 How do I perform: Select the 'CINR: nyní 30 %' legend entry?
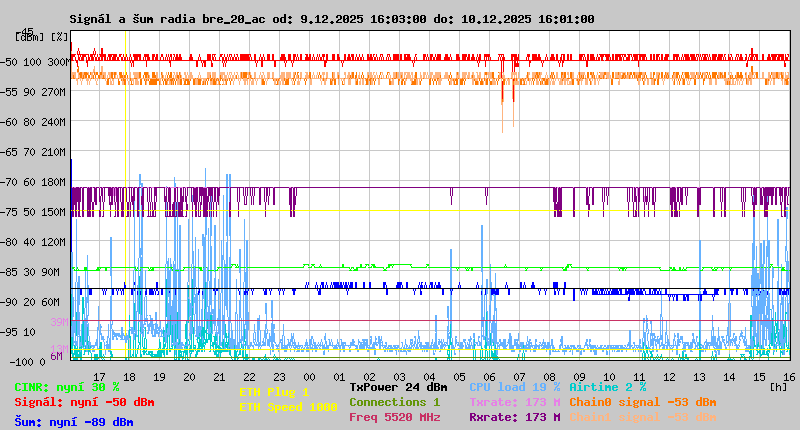coord(66,387)
